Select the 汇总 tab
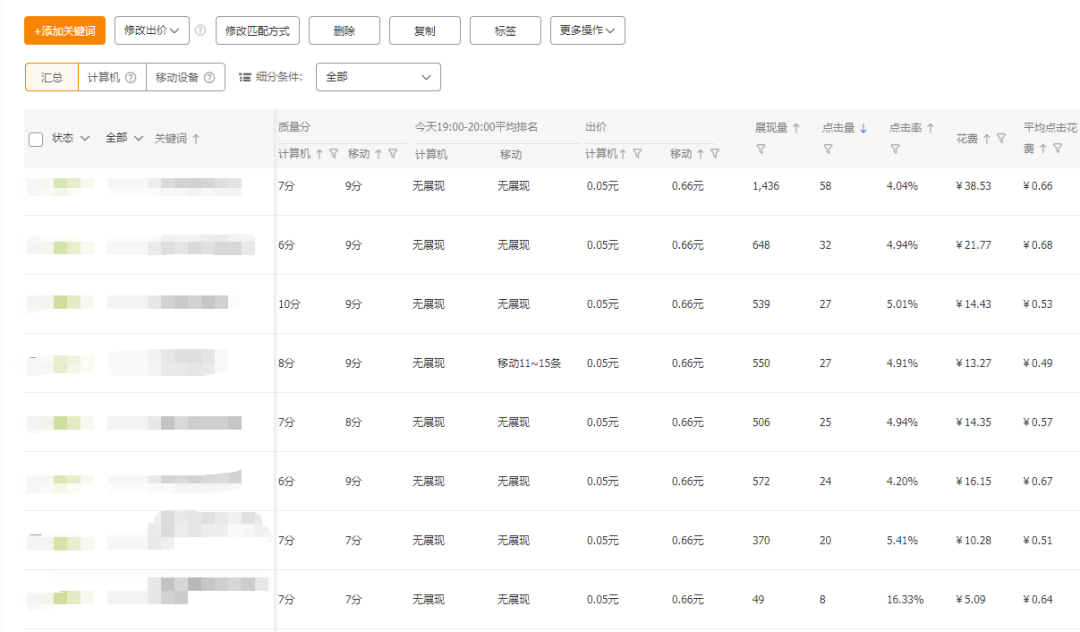Image resolution: width=1080 pixels, height=632 pixels. click(52, 77)
